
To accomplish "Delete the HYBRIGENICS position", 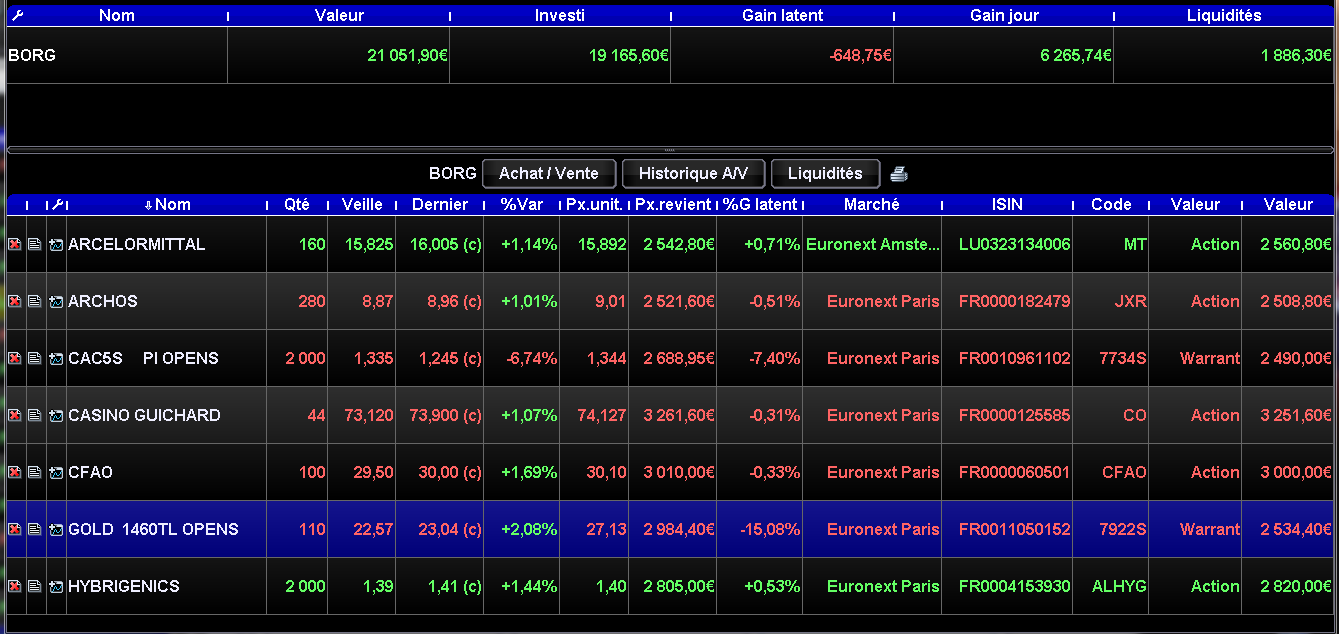I will [15, 587].
